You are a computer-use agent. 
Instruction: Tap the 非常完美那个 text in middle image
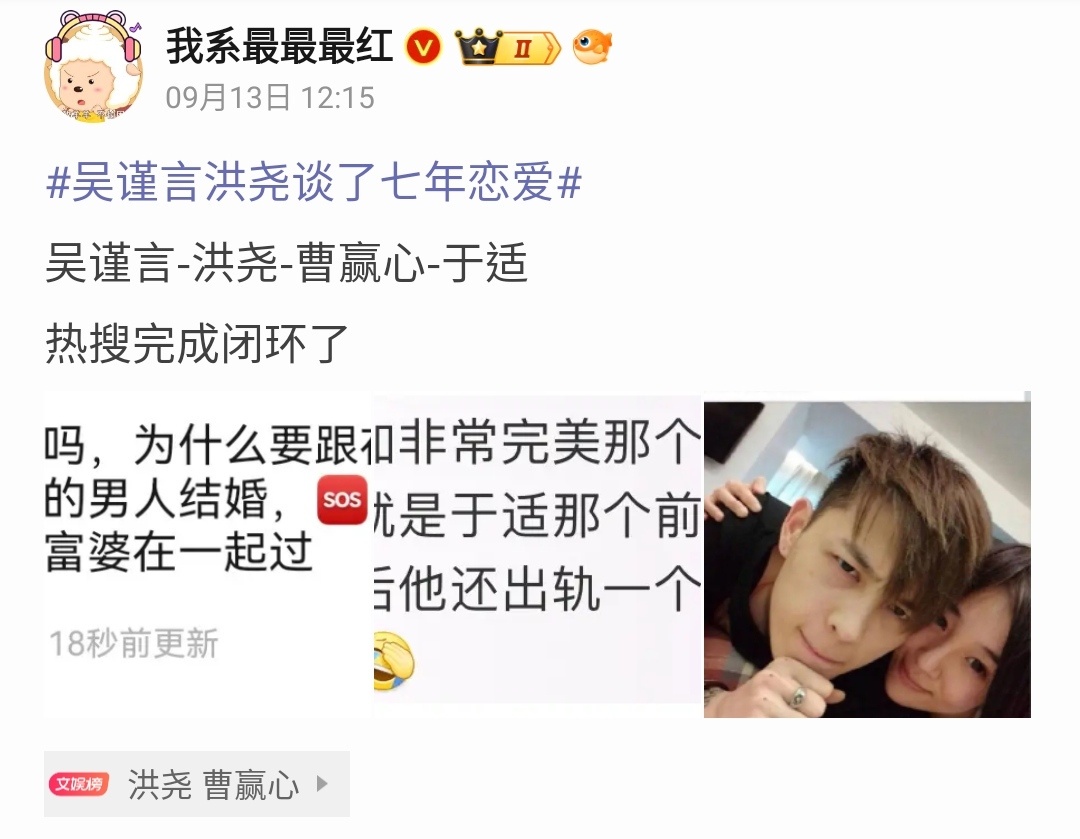coord(550,442)
